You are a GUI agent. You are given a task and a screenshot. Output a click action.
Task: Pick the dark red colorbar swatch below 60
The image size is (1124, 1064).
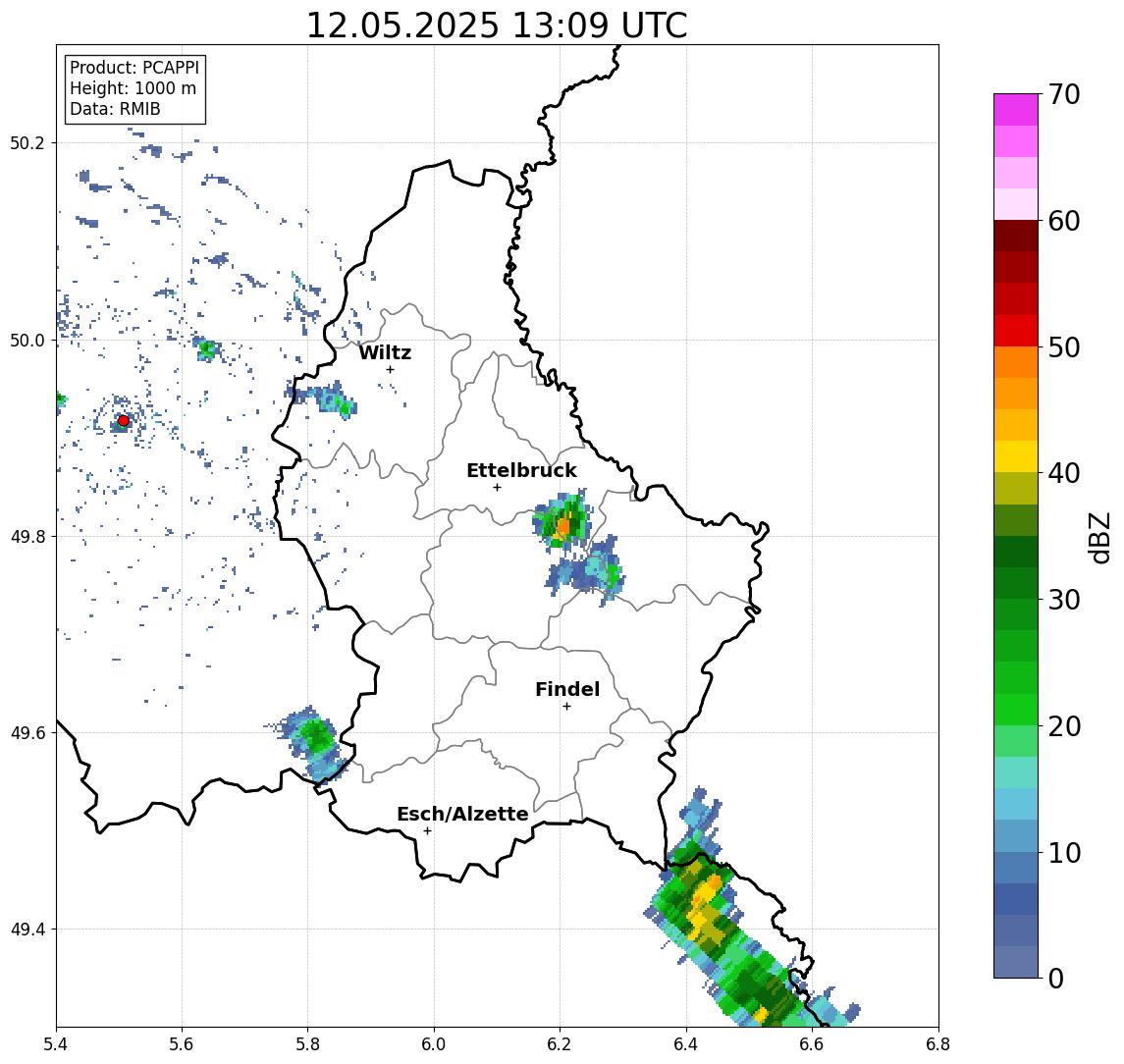click(1016, 236)
